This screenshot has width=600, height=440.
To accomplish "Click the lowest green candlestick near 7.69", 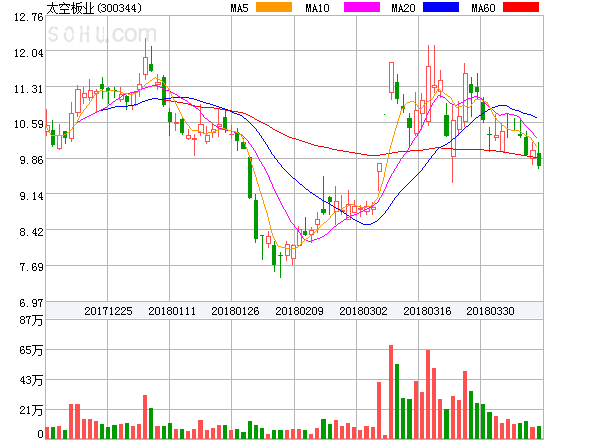I will tap(280, 264).
